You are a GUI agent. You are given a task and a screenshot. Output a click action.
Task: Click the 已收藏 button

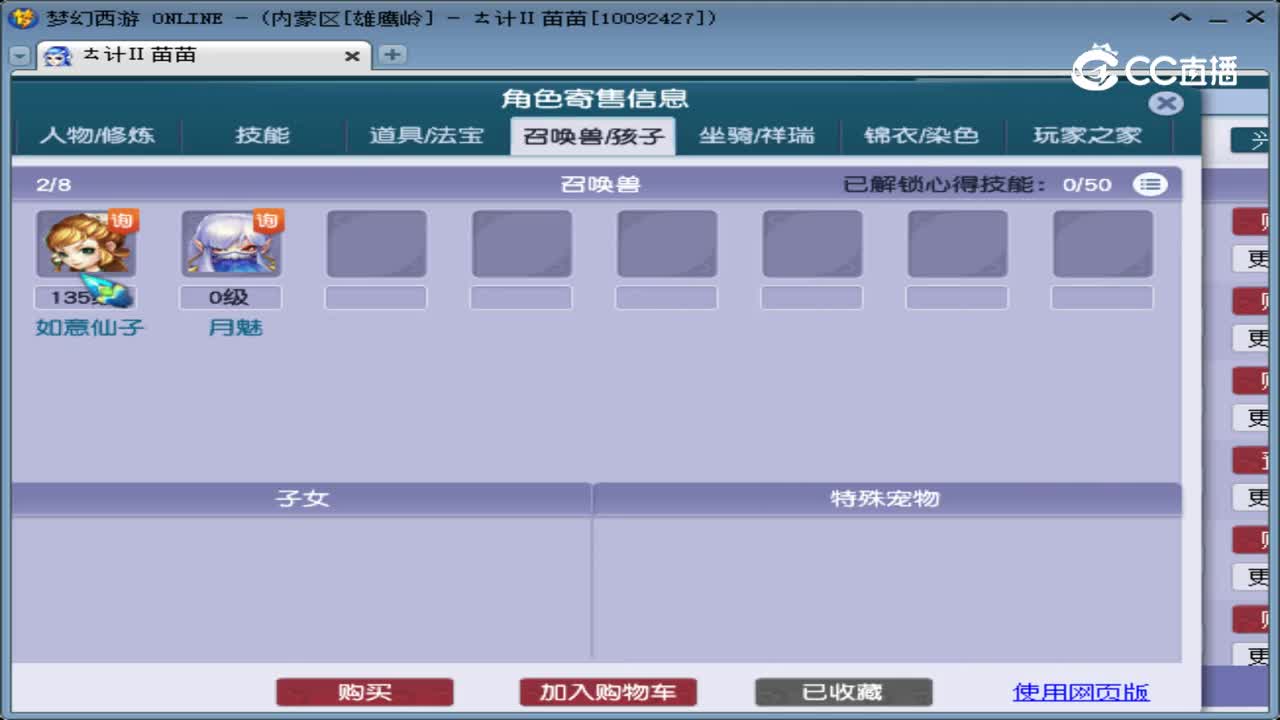point(843,692)
